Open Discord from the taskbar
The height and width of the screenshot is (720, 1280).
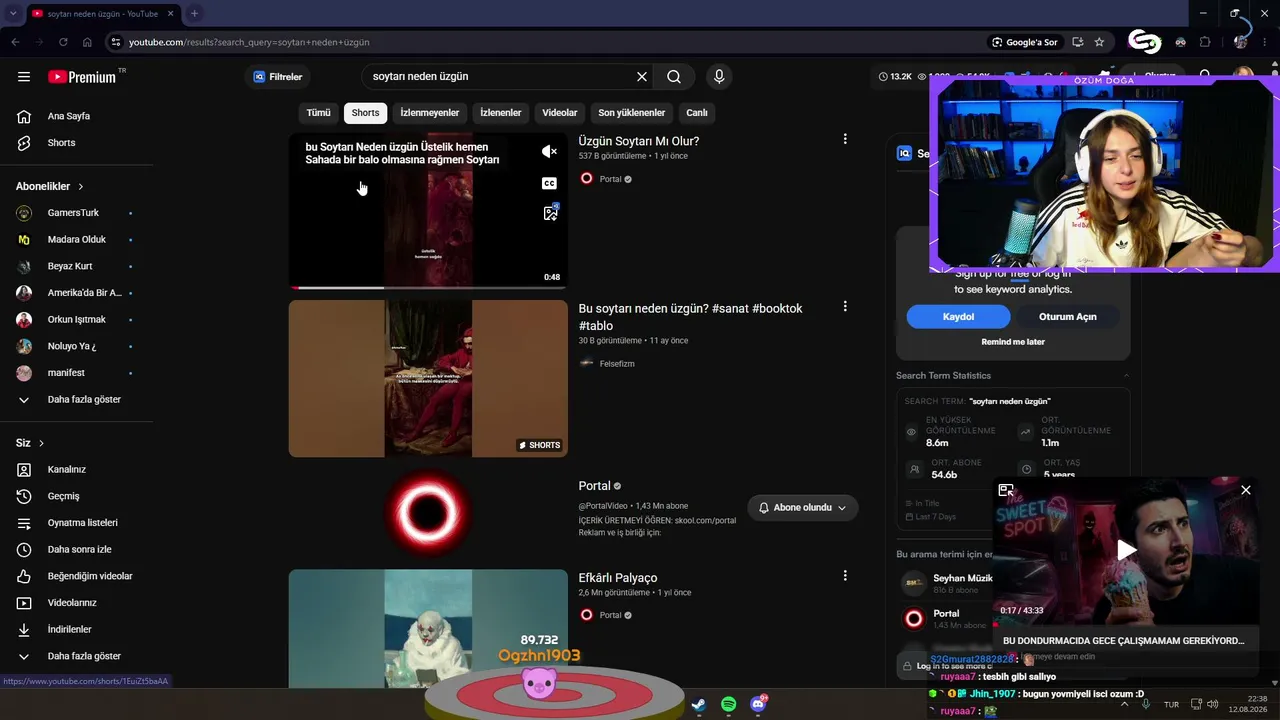tap(758, 704)
